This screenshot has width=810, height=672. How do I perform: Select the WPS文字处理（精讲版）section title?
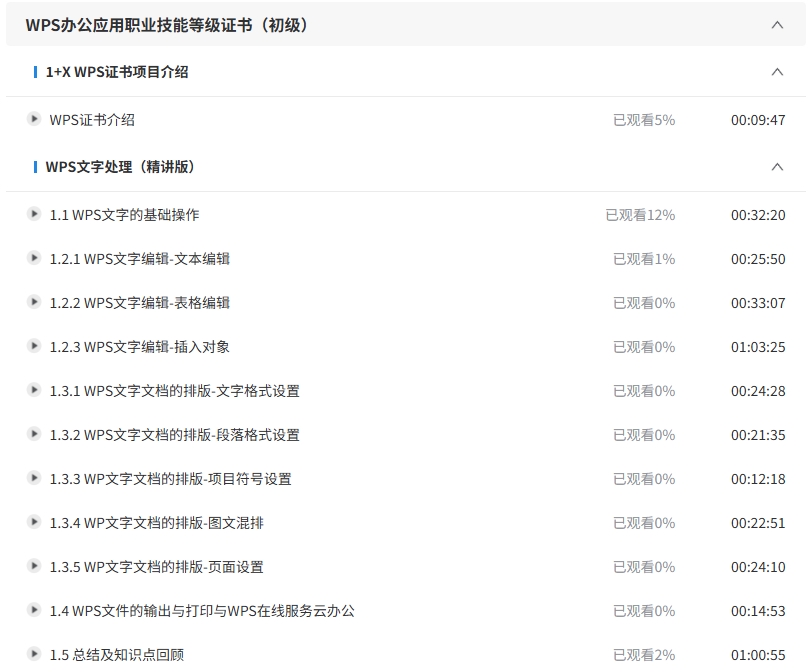[120, 167]
